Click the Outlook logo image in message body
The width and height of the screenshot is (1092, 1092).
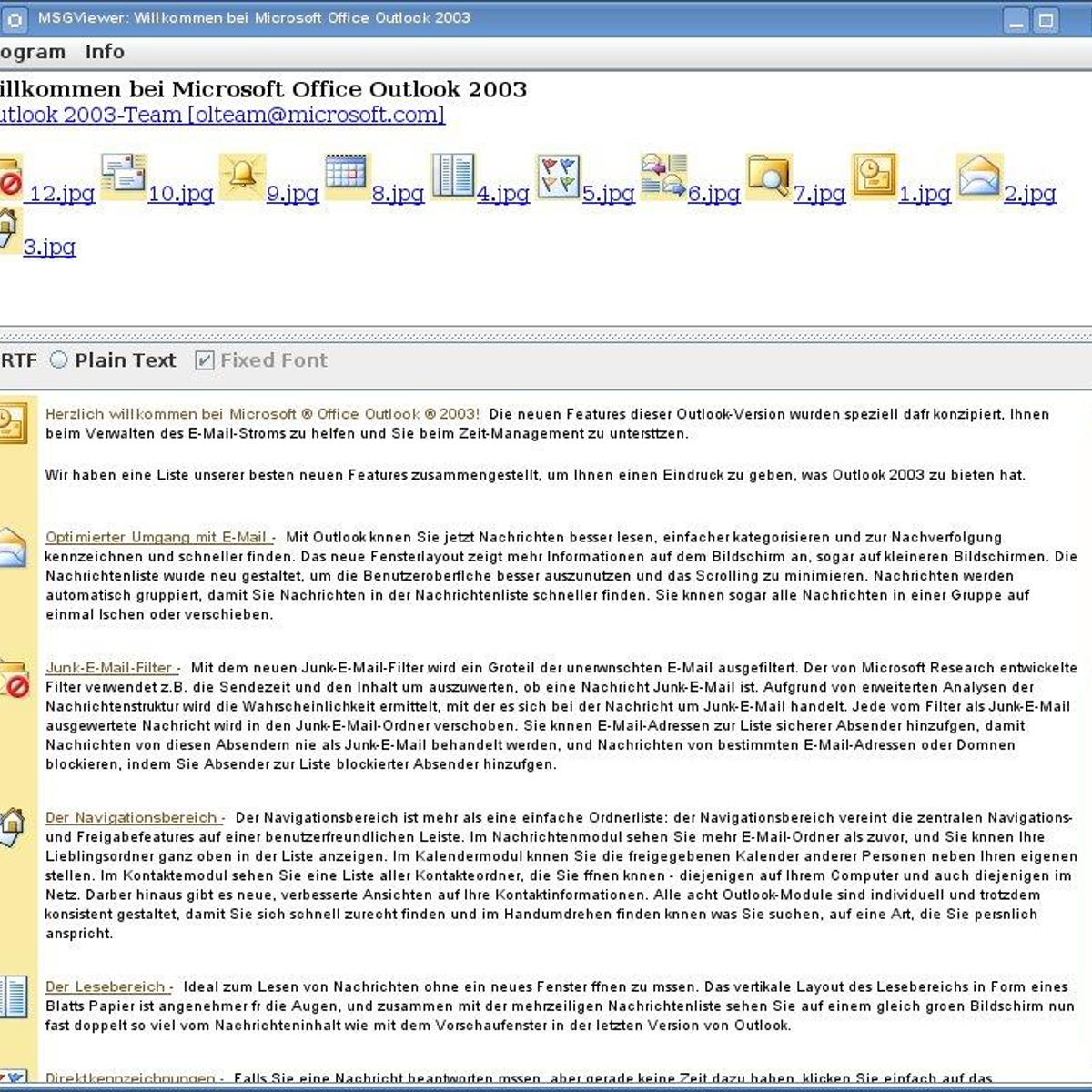click(x=14, y=424)
